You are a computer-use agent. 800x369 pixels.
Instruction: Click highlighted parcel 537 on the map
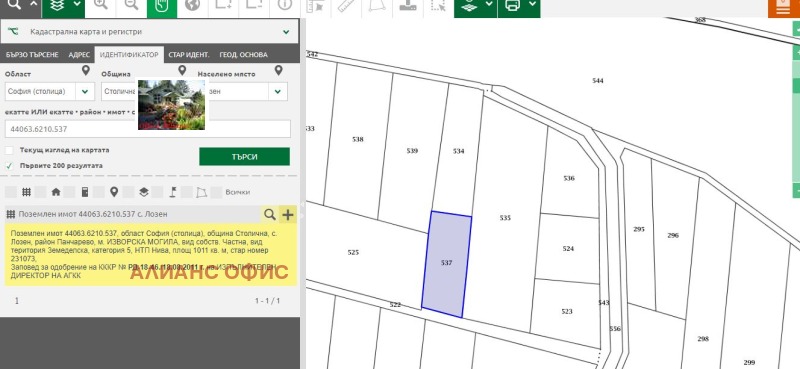(x=446, y=263)
